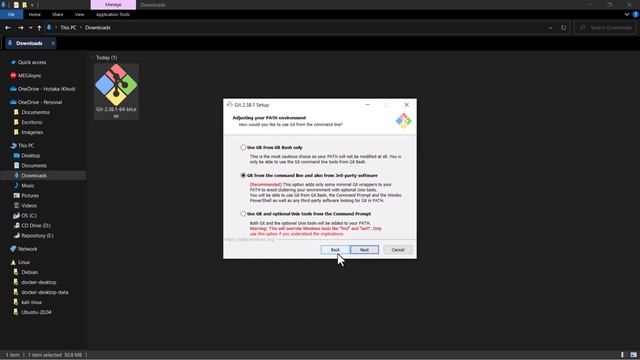Screen dimensions: 640x360
Task: Open the kali-linux folder
Action: coord(31,302)
